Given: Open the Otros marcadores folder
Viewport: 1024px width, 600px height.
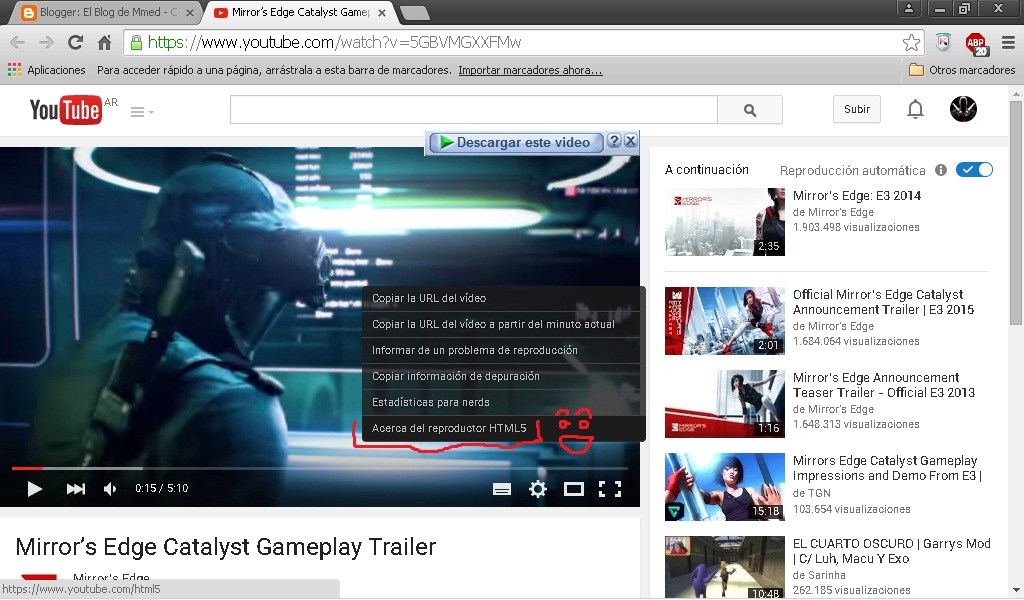Looking at the screenshot, I should (x=963, y=70).
